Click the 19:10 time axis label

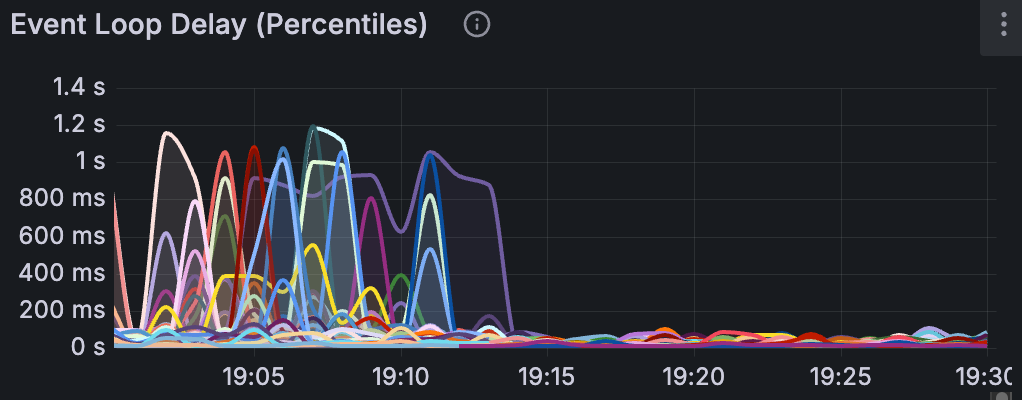[x=401, y=376]
